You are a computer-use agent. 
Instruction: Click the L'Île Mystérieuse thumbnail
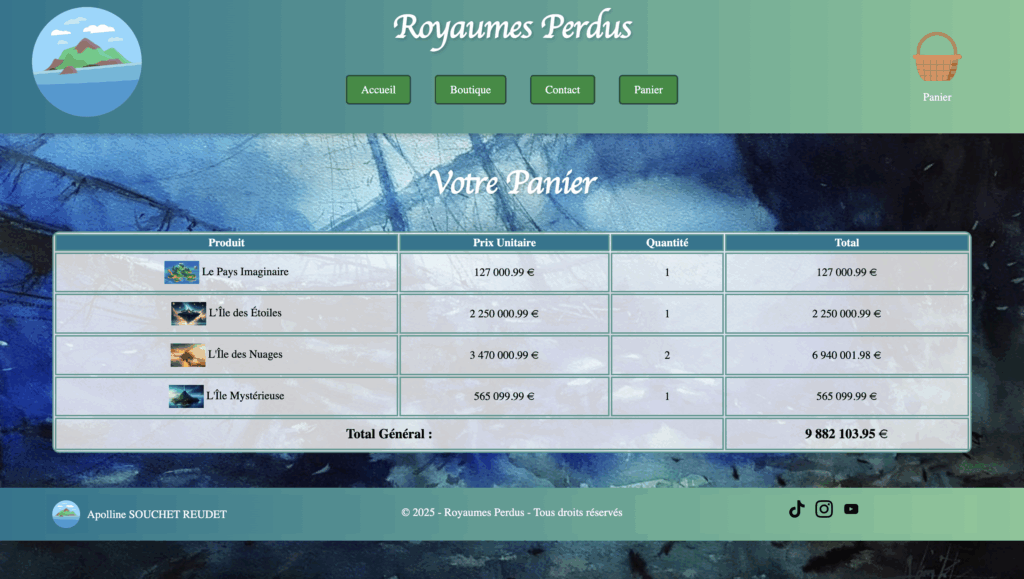186,396
